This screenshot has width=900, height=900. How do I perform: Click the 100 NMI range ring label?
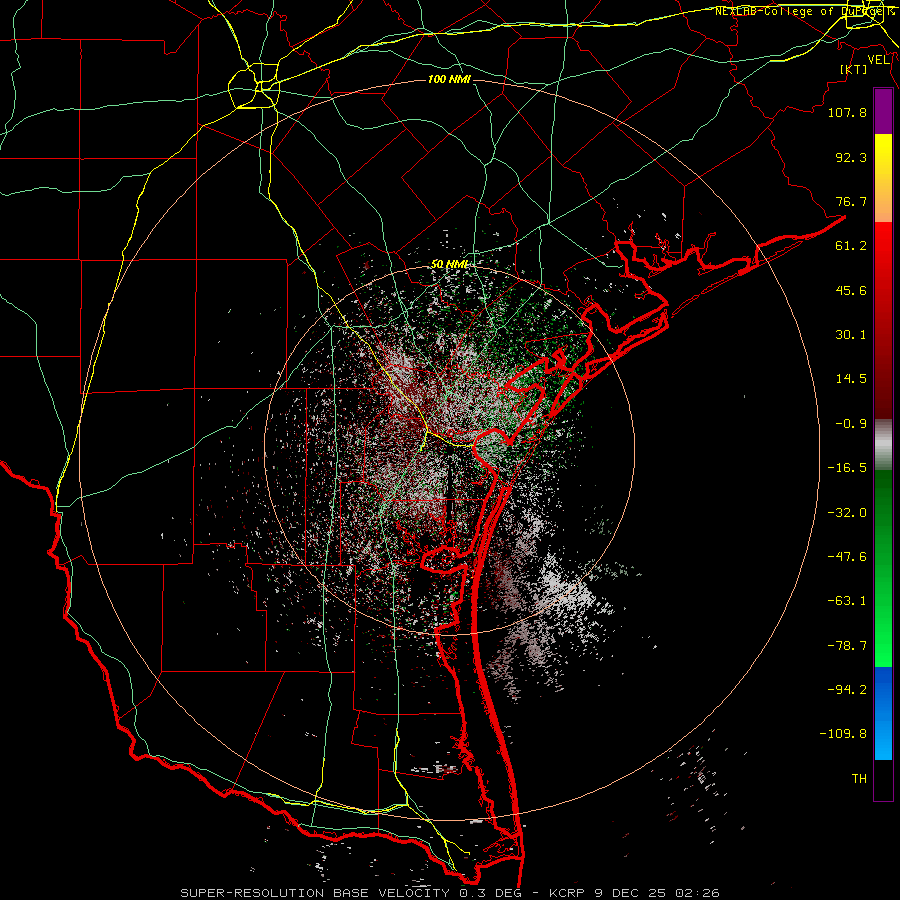(449, 79)
